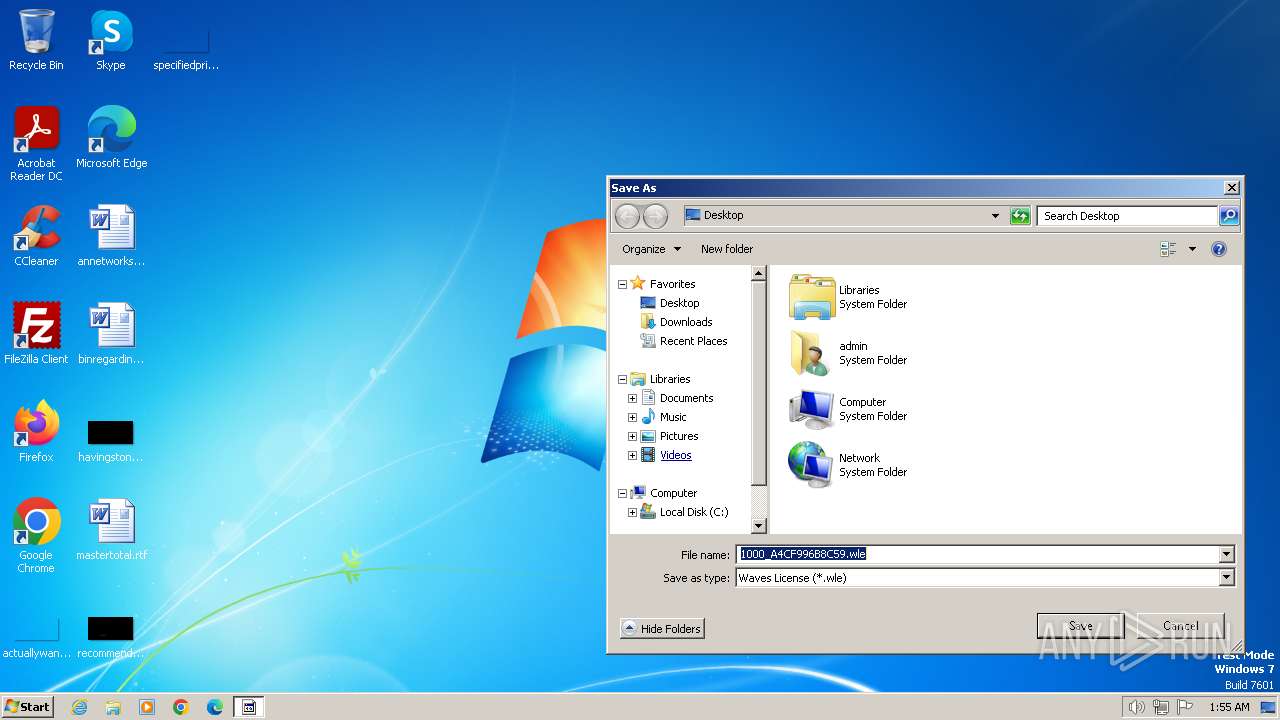Screen dimensions: 1280x720
Task: Open Windows Media Player from the taskbar
Action: point(147,707)
